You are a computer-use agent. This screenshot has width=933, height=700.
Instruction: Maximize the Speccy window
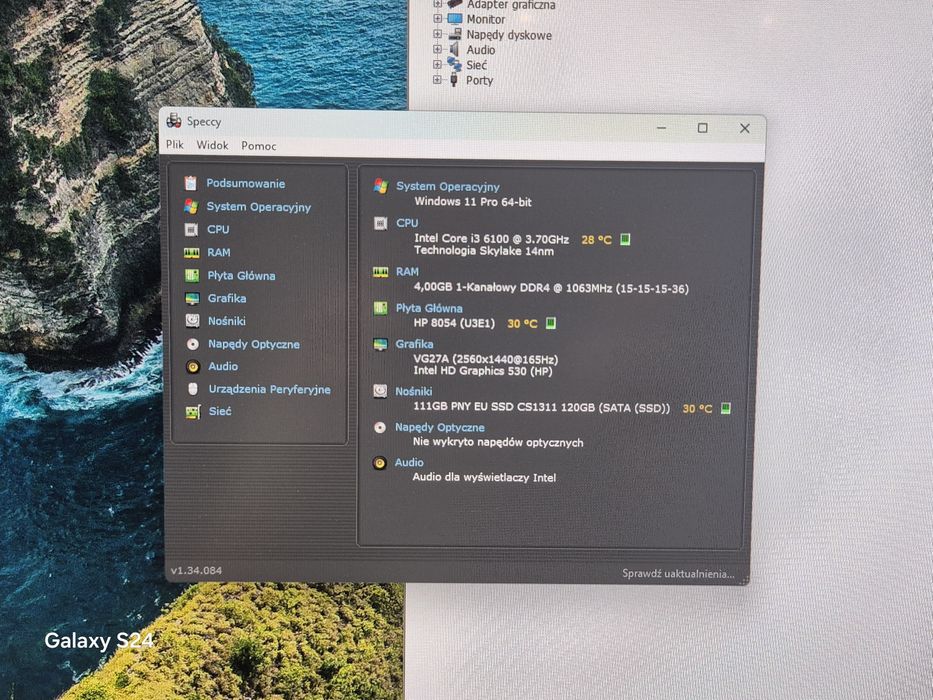pyautogui.click(x=703, y=128)
